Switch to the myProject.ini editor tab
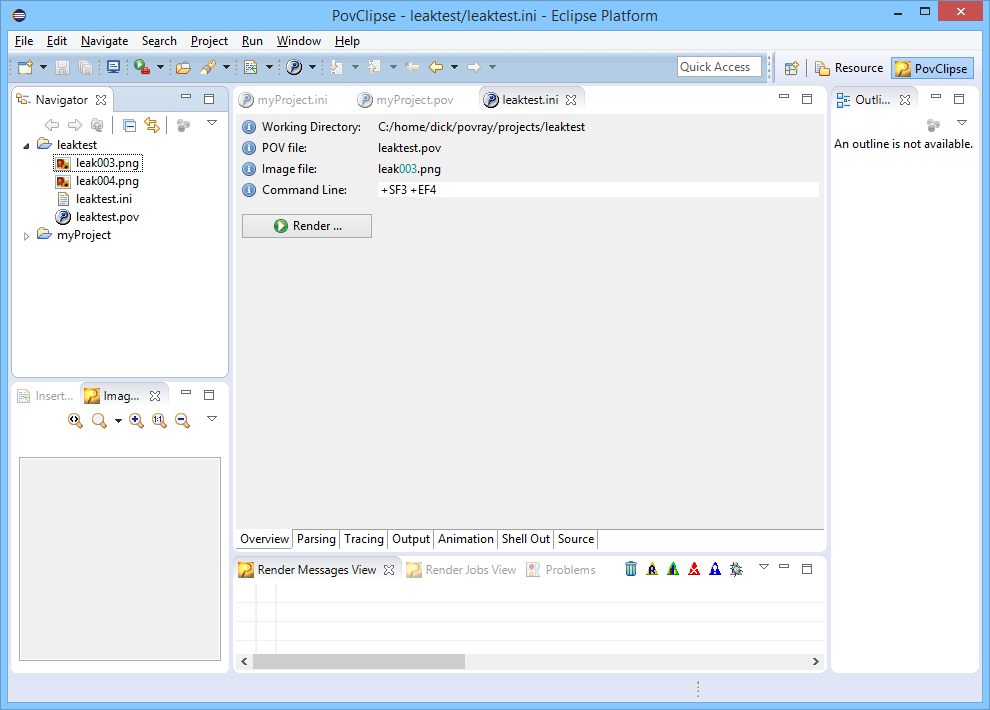The width and height of the screenshot is (990, 710). (284, 100)
